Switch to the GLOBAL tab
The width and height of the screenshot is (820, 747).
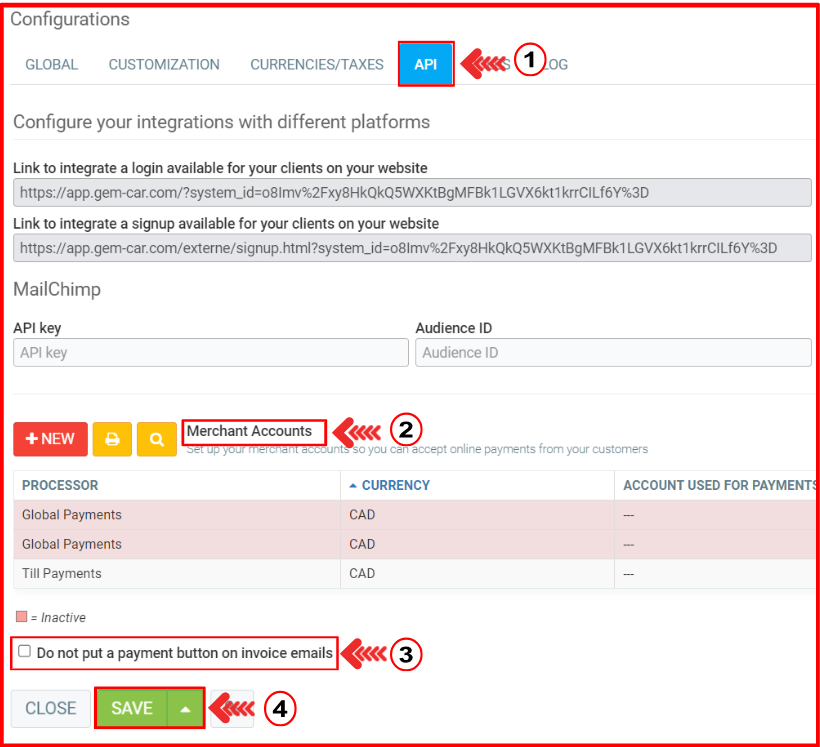(51, 64)
